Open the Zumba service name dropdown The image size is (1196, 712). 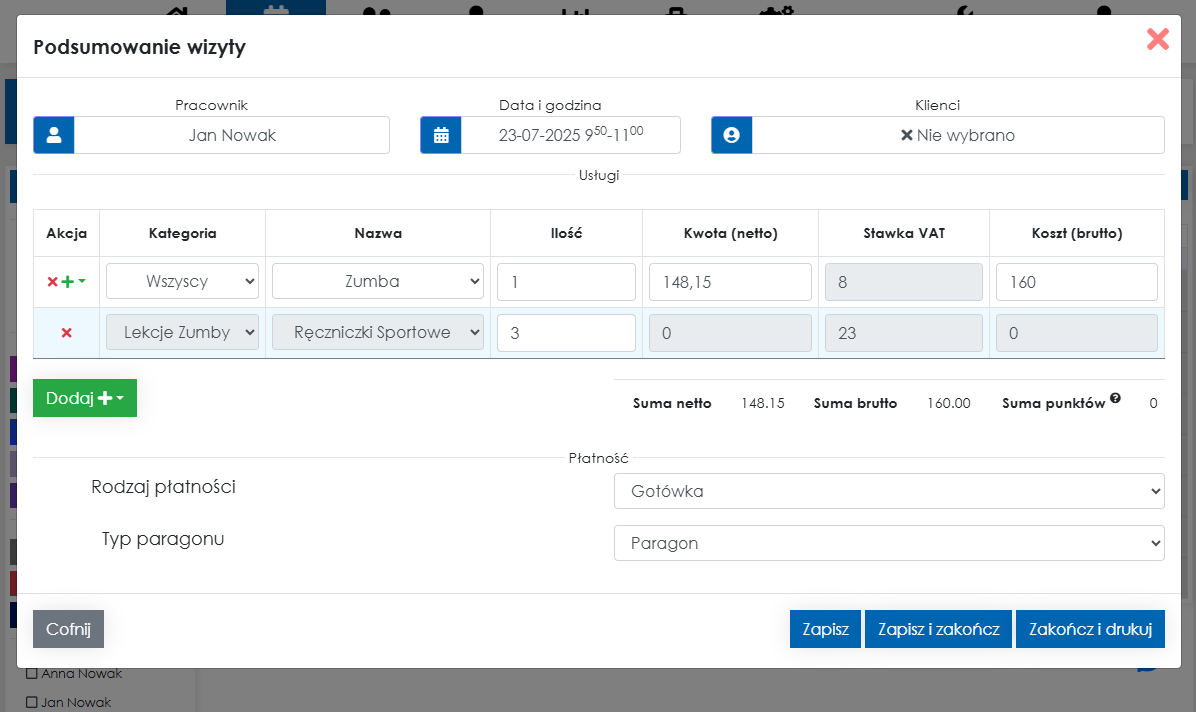378,282
